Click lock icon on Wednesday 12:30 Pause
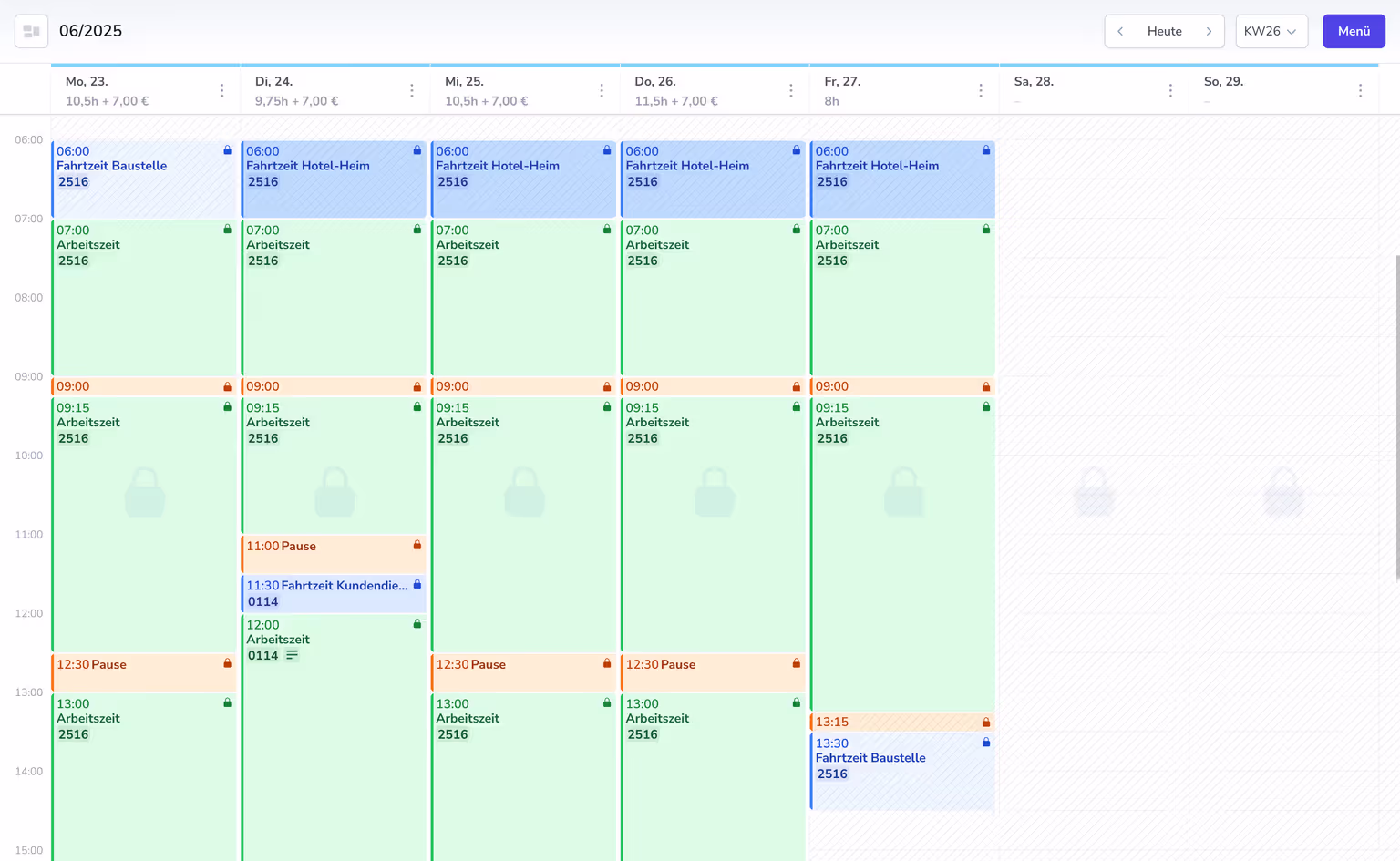1400x861 pixels. pyautogui.click(x=606, y=663)
